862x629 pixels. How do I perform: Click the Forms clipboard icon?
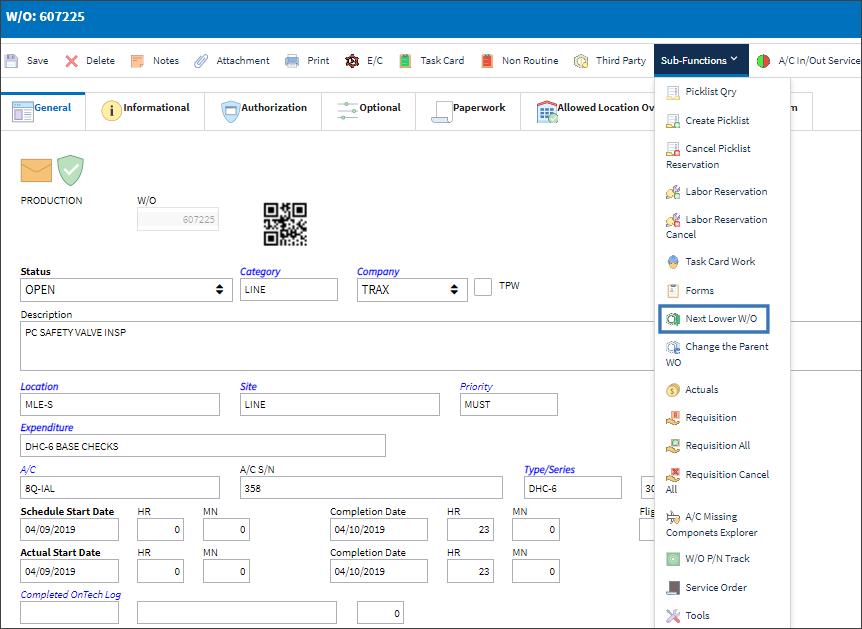[x=673, y=290]
